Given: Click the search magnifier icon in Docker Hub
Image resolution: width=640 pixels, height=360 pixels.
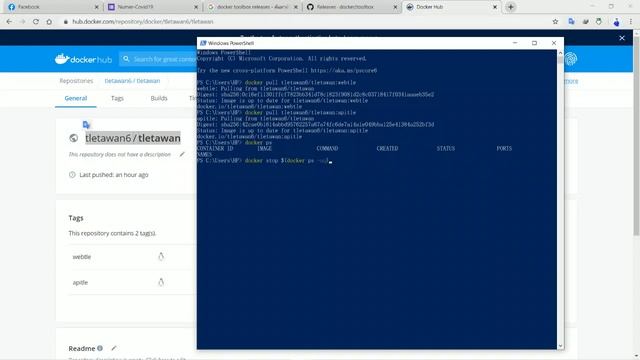Looking at the screenshot, I should [x=126, y=59].
